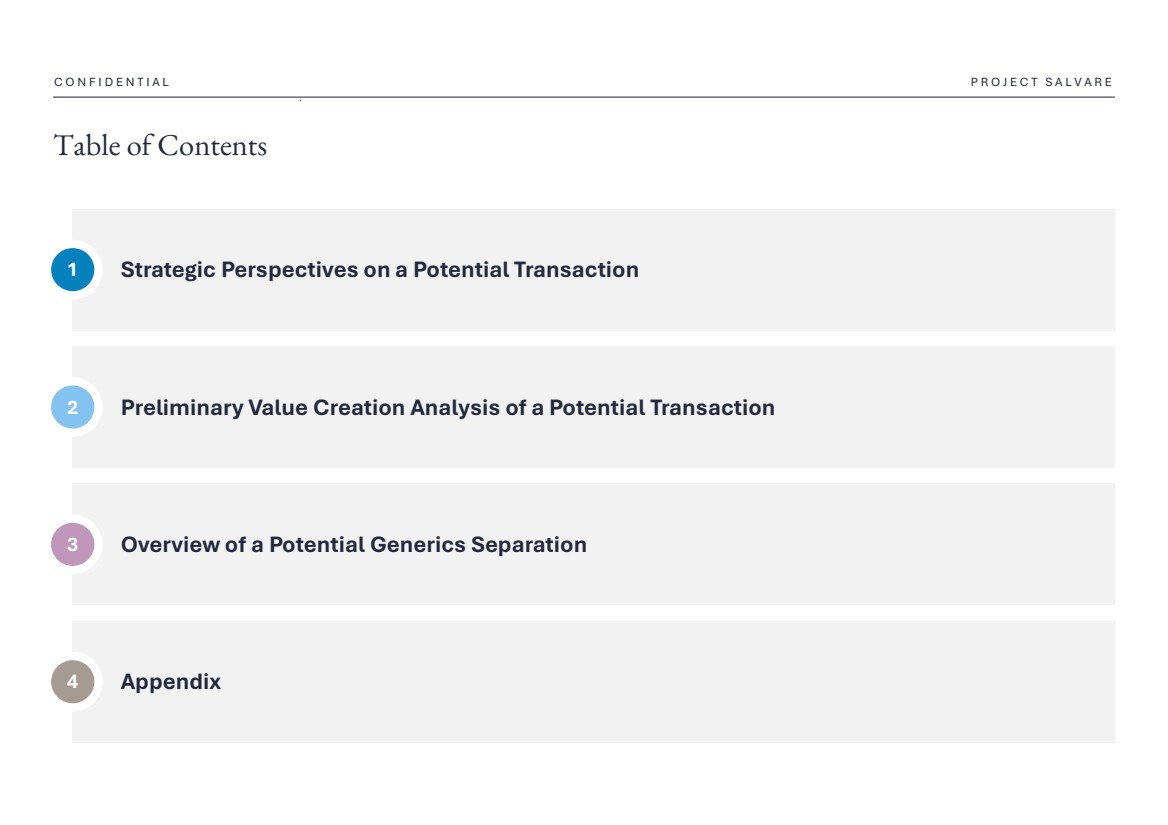Click the purple number 3 circle

[x=72, y=545]
